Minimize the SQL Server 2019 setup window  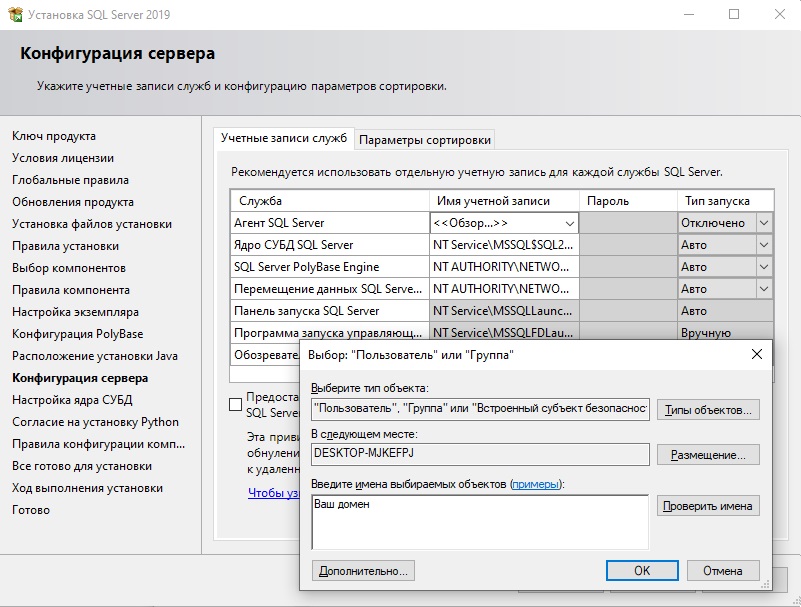(689, 14)
